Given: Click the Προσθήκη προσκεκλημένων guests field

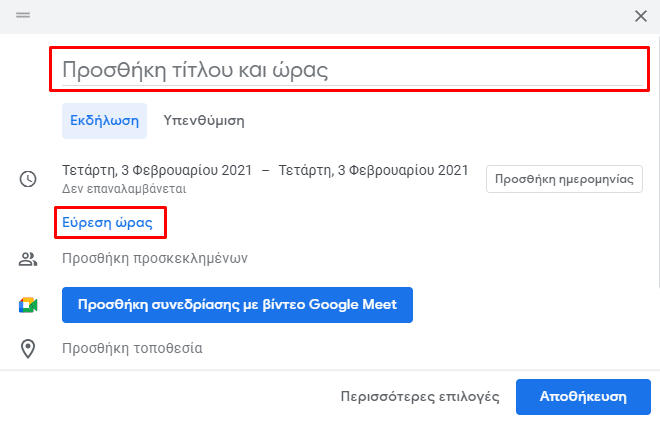Looking at the screenshot, I should (155, 258).
